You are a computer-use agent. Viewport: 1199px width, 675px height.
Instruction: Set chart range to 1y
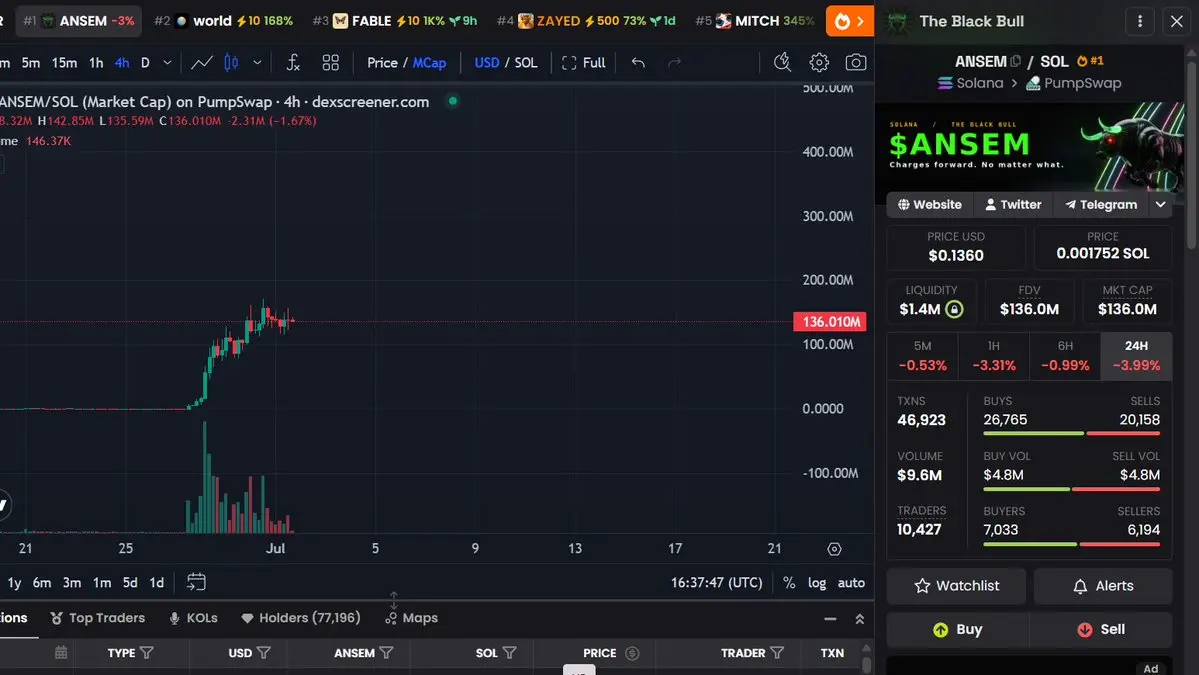pos(15,583)
